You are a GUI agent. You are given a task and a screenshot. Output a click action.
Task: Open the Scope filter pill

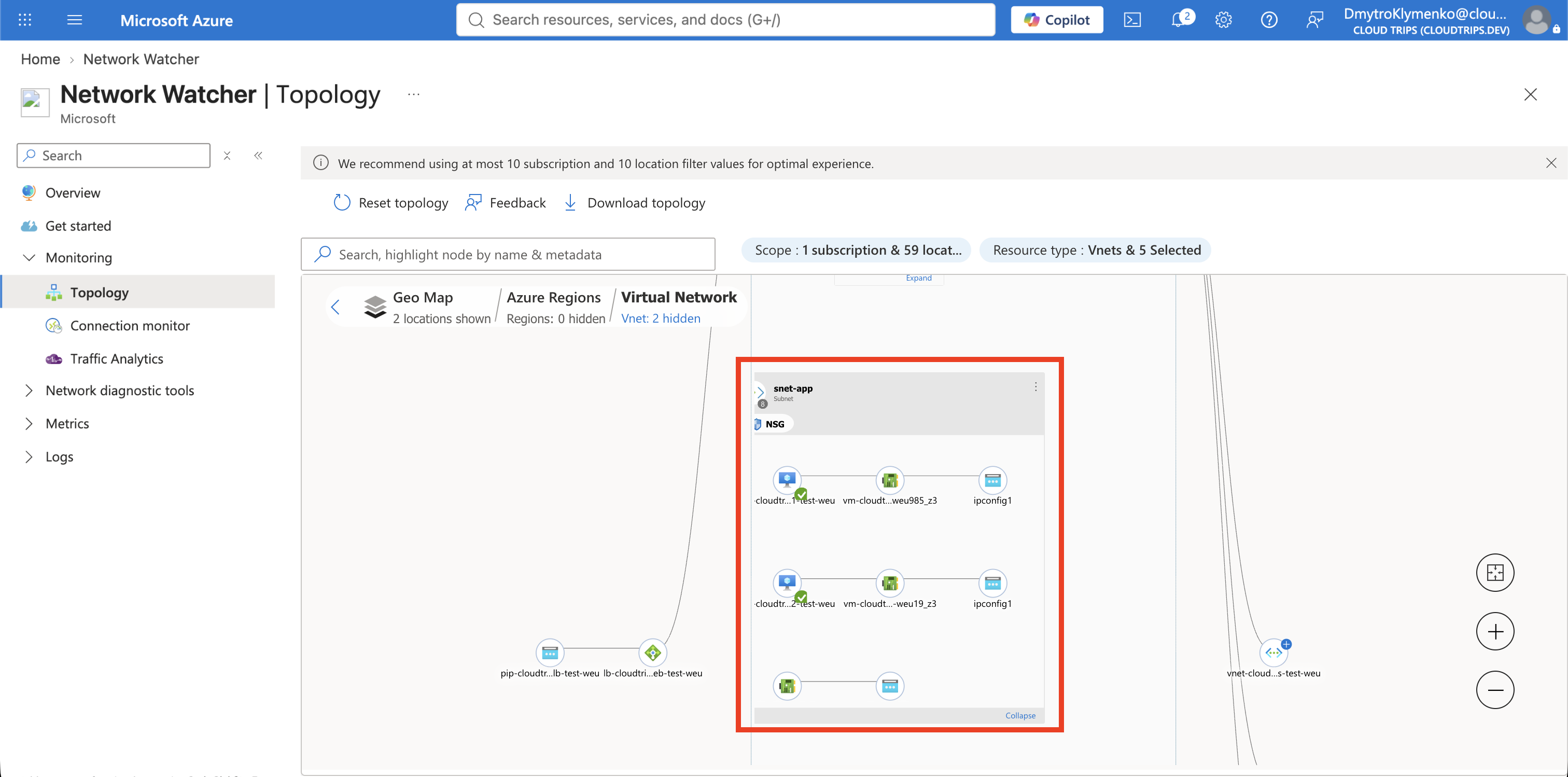point(857,251)
